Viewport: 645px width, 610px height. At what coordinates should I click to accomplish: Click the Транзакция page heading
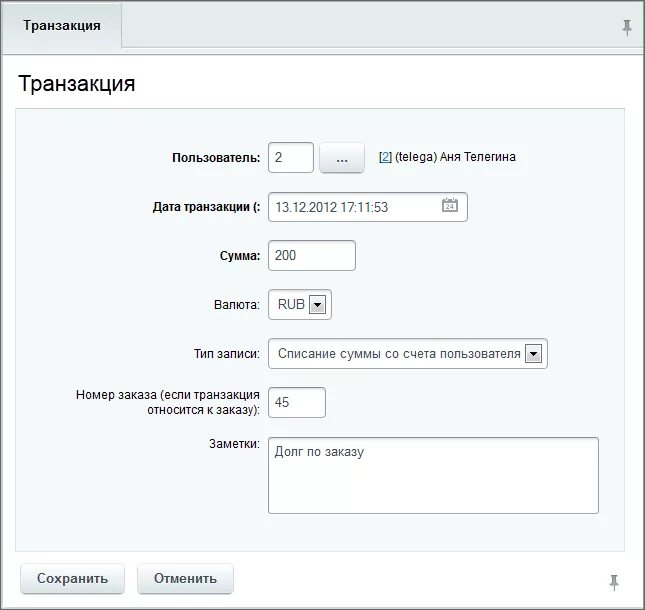pyautogui.click(x=77, y=83)
